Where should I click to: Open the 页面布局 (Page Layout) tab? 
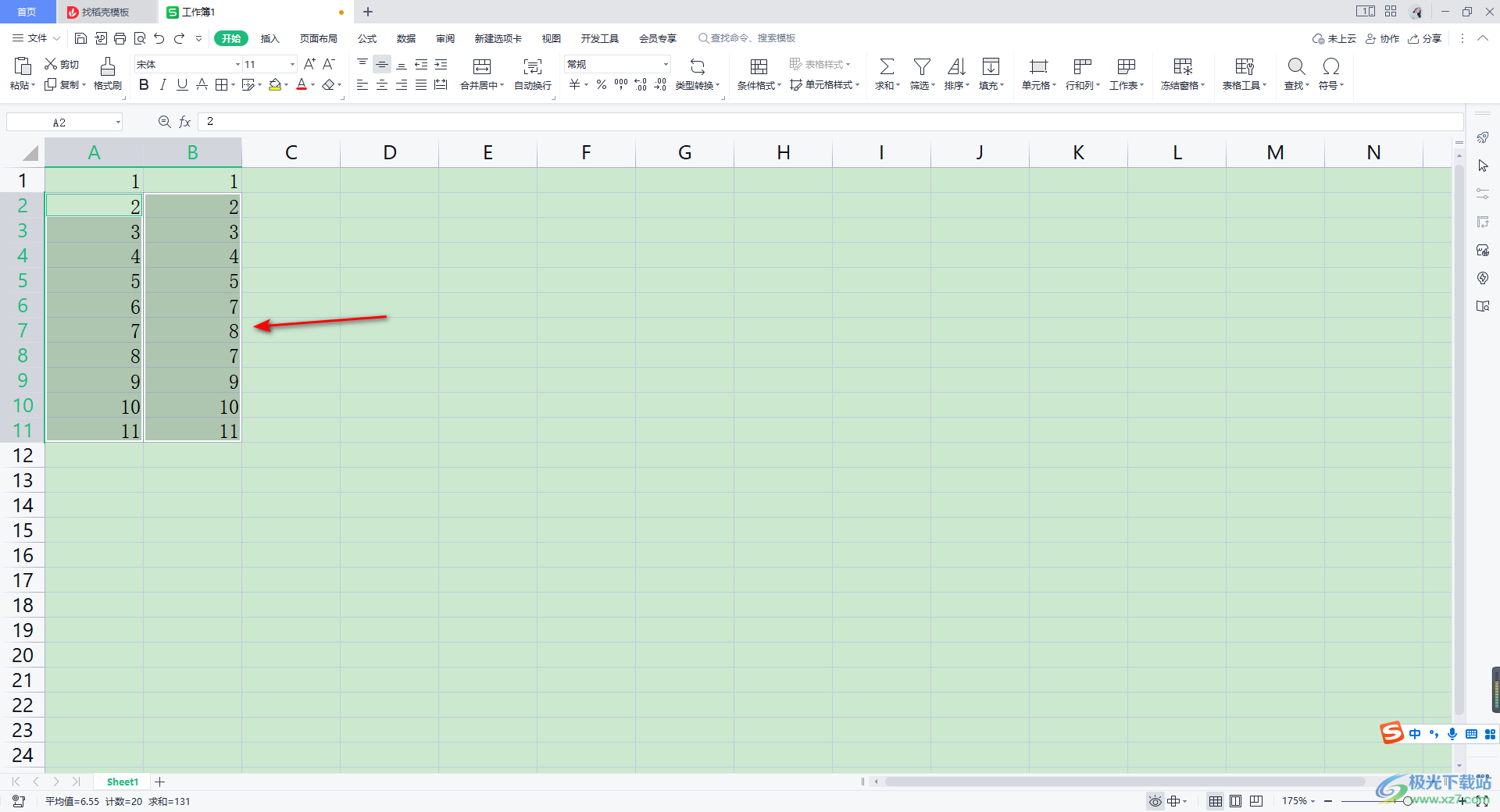318,38
